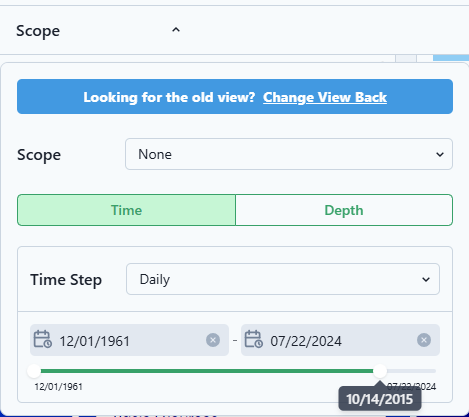The image size is (469, 417).
Task: Clear the 12/01/1961 start date
Action: (213, 340)
